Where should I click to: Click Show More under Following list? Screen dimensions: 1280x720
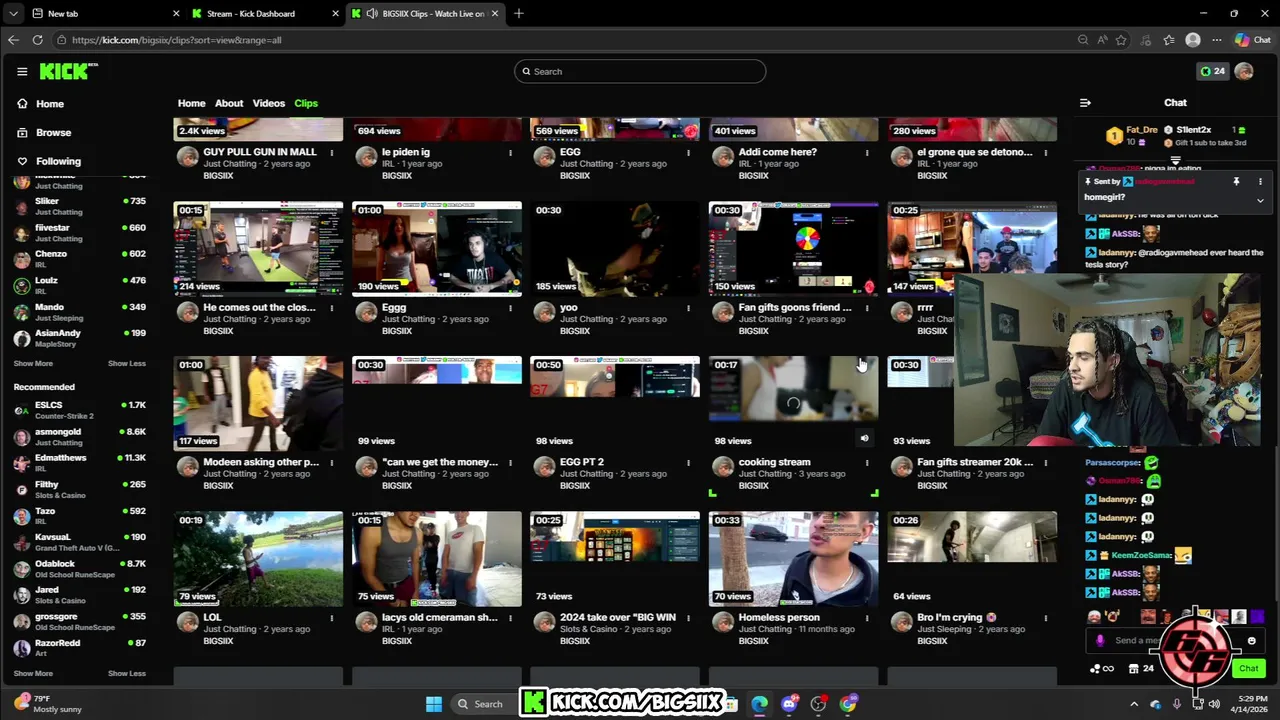pos(33,363)
